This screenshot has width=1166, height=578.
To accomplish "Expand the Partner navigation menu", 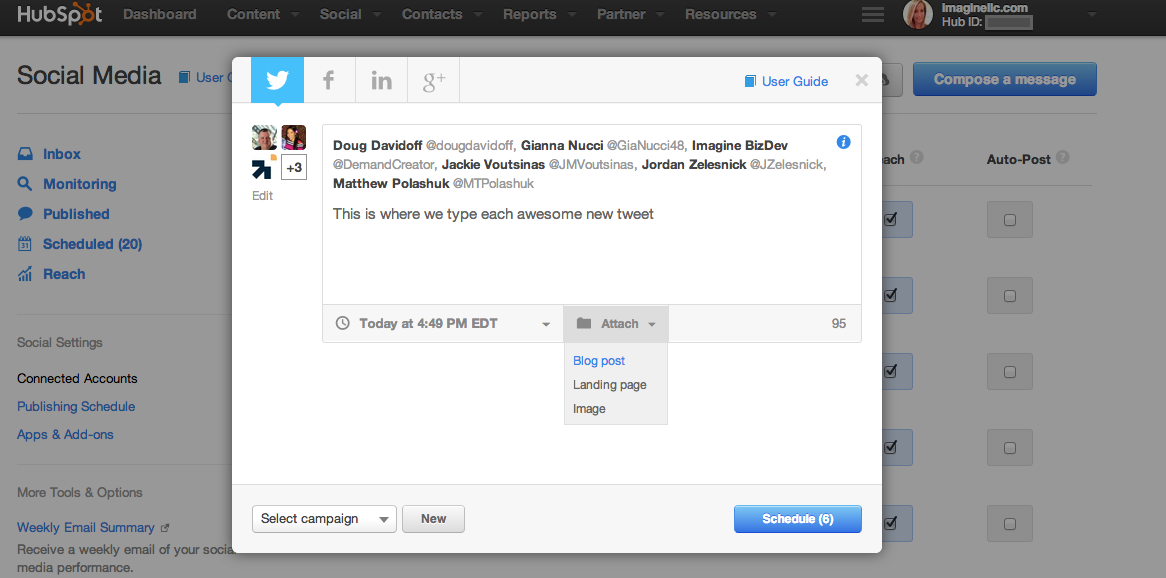I will point(630,14).
